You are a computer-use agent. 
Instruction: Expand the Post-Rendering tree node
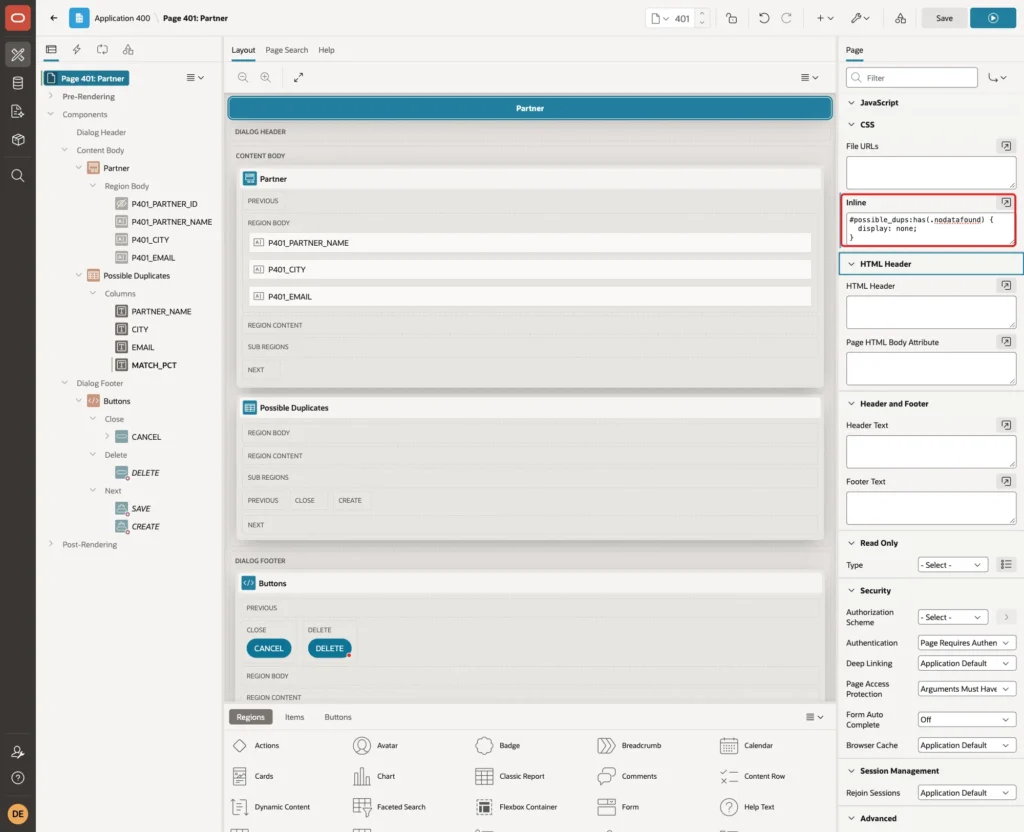pos(50,544)
